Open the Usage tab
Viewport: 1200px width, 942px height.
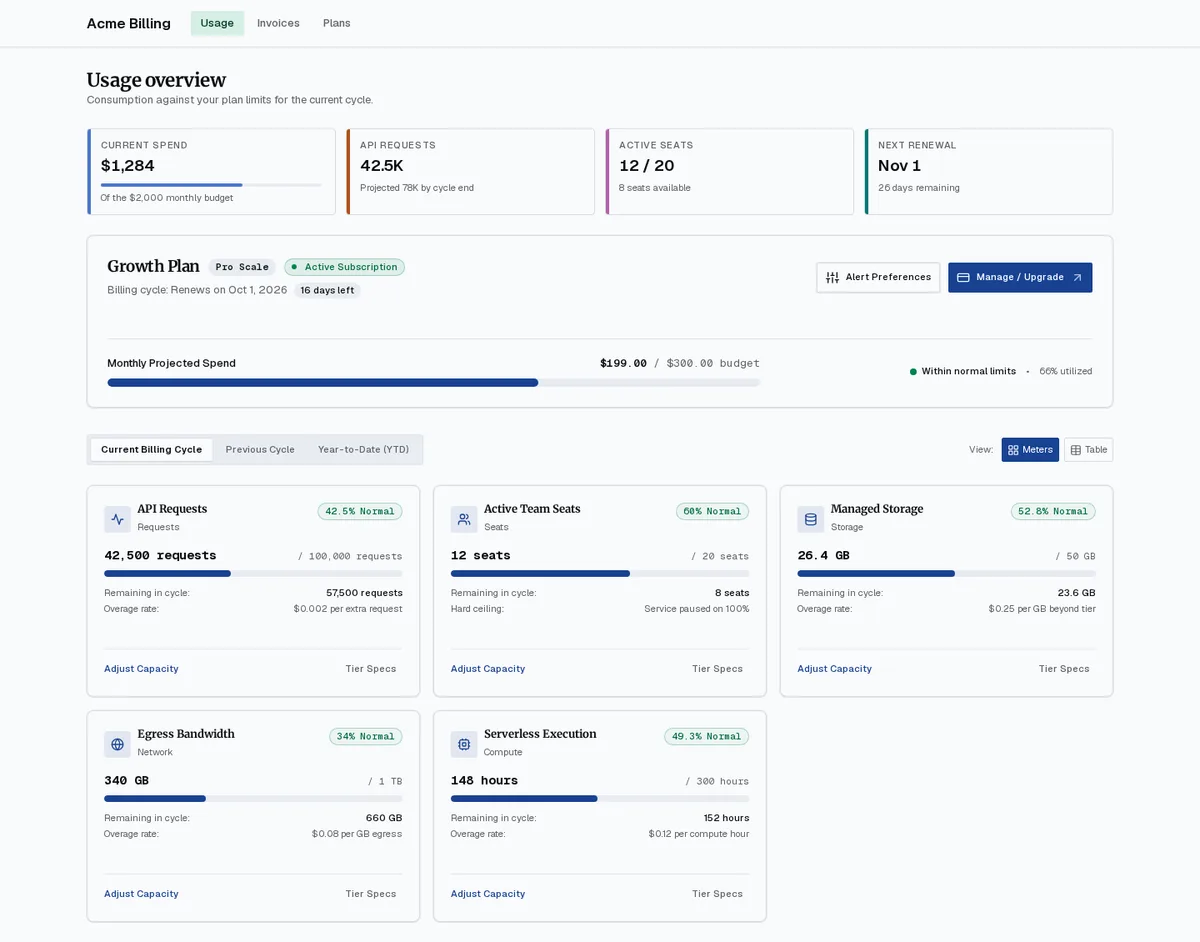point(217,23)
